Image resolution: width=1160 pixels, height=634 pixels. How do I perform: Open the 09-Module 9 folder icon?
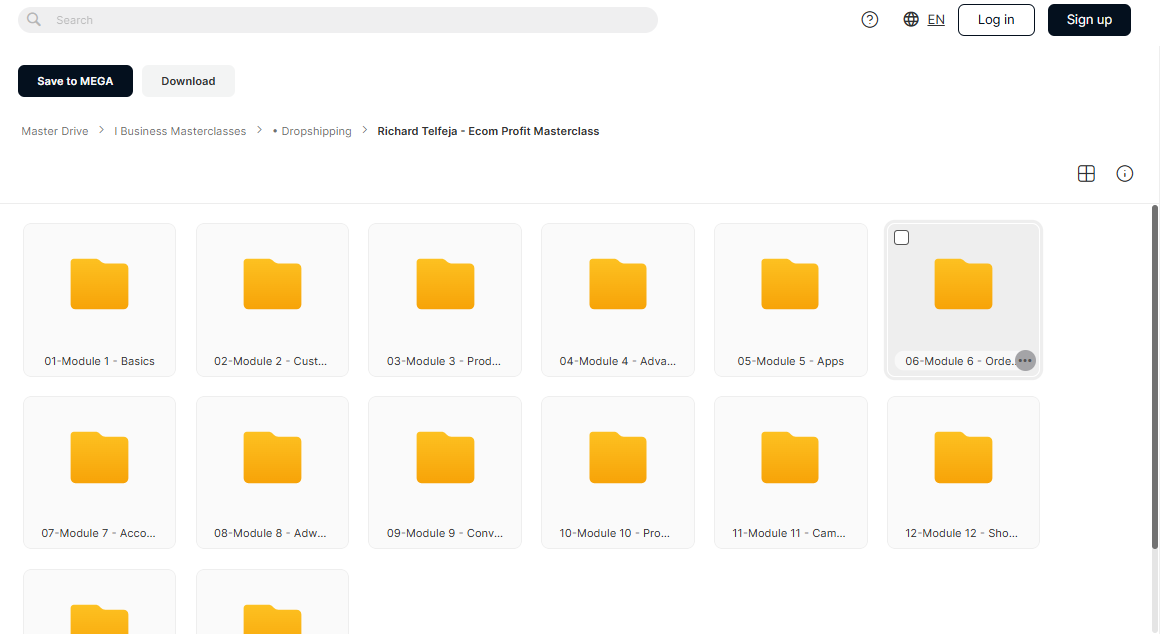445,457
